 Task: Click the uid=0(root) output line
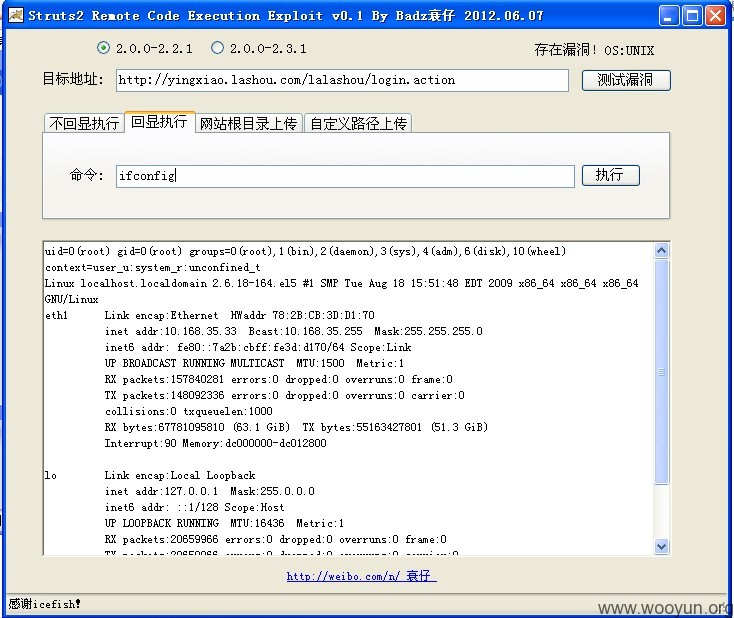305,251
